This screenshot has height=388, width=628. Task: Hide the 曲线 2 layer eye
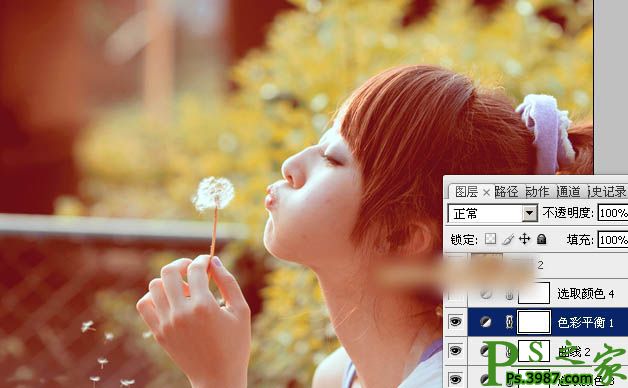(x=455, y=351)
